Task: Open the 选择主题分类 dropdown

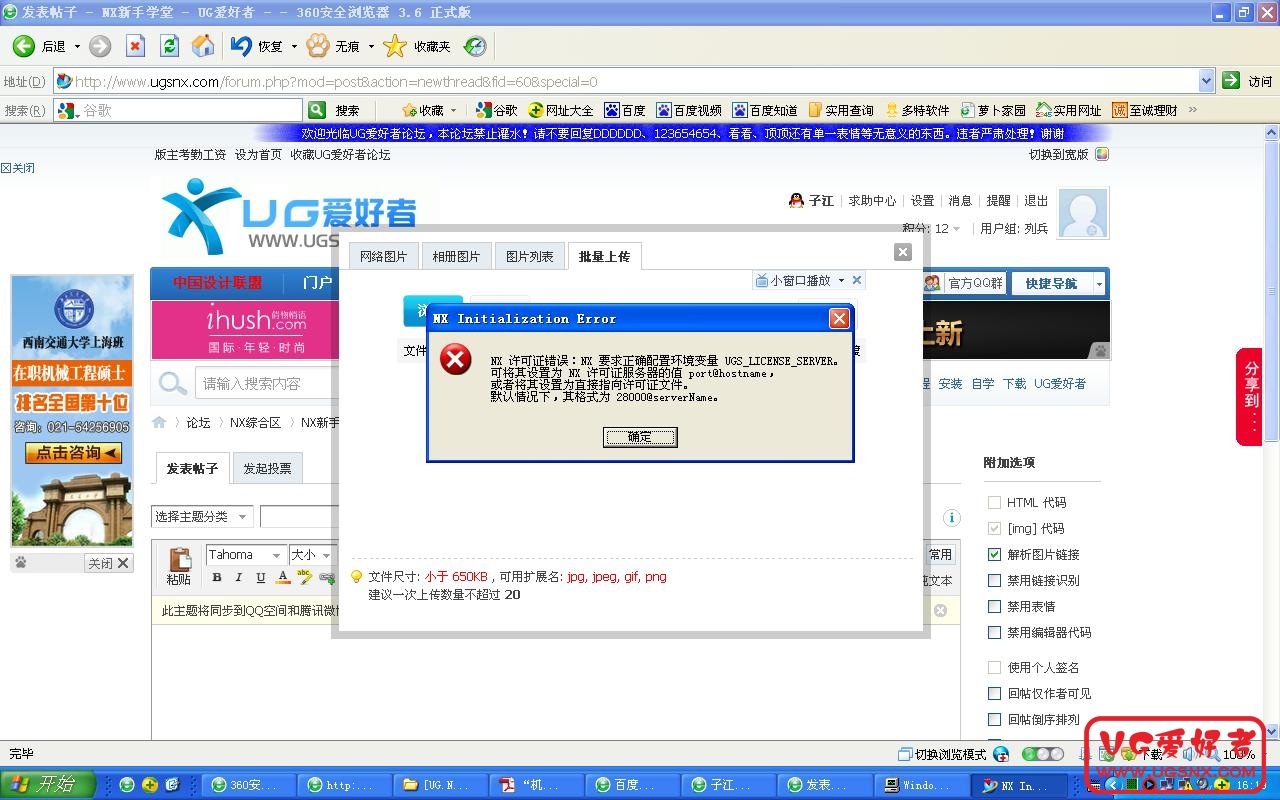Action: [203, 516]
